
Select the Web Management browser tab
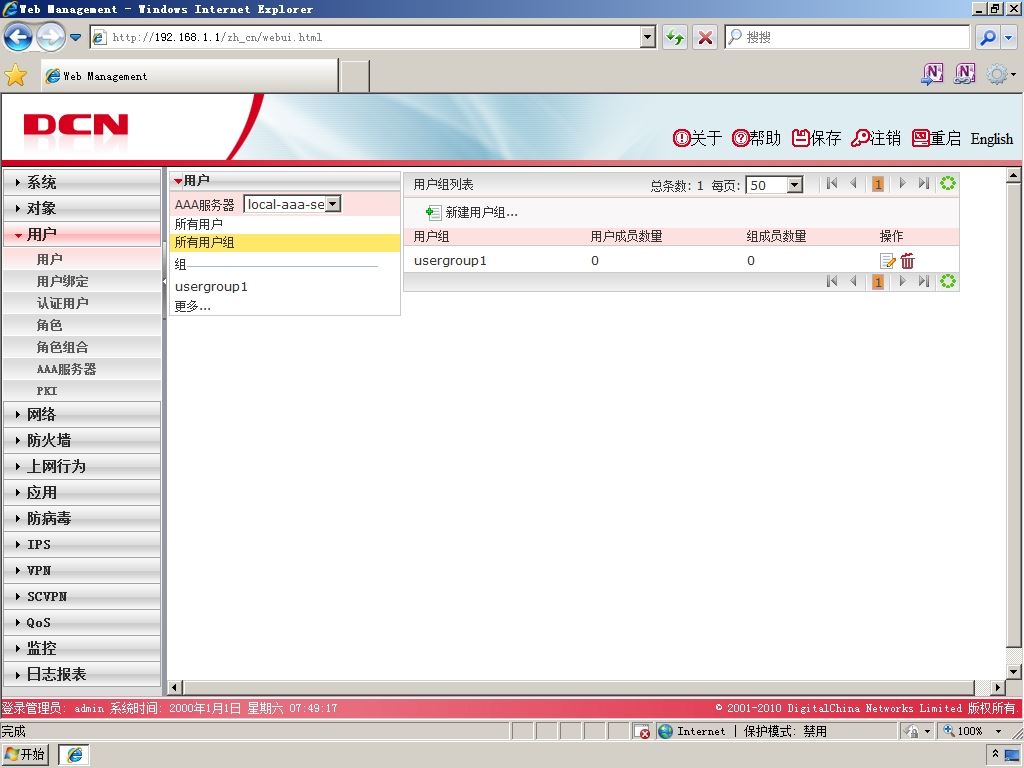pyautogui.click(x=189, y=76)
